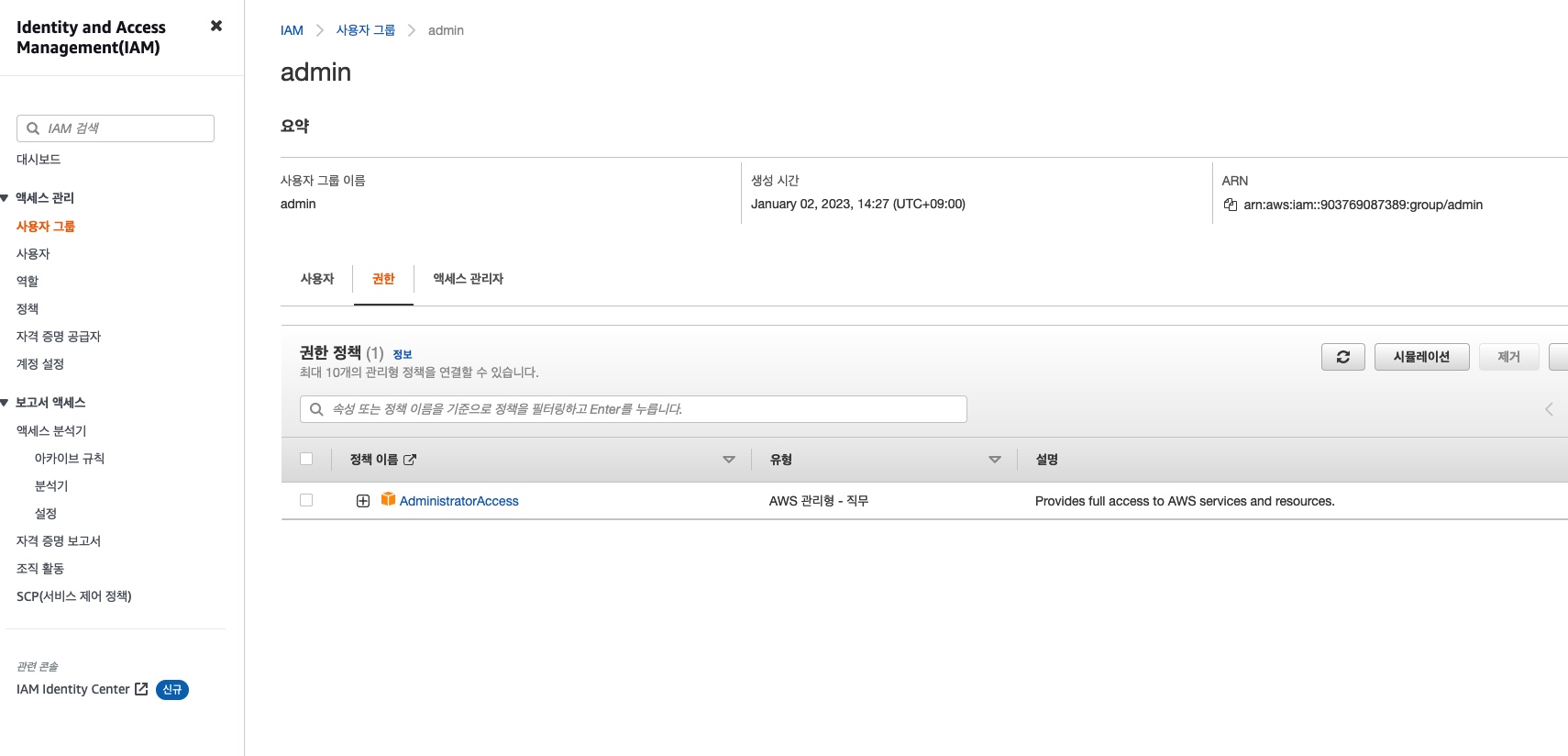The width and height of the screenshot is (1568, 756).
Task: Open the 정보 link next to 권한 정책
Action: click(403, 354)
